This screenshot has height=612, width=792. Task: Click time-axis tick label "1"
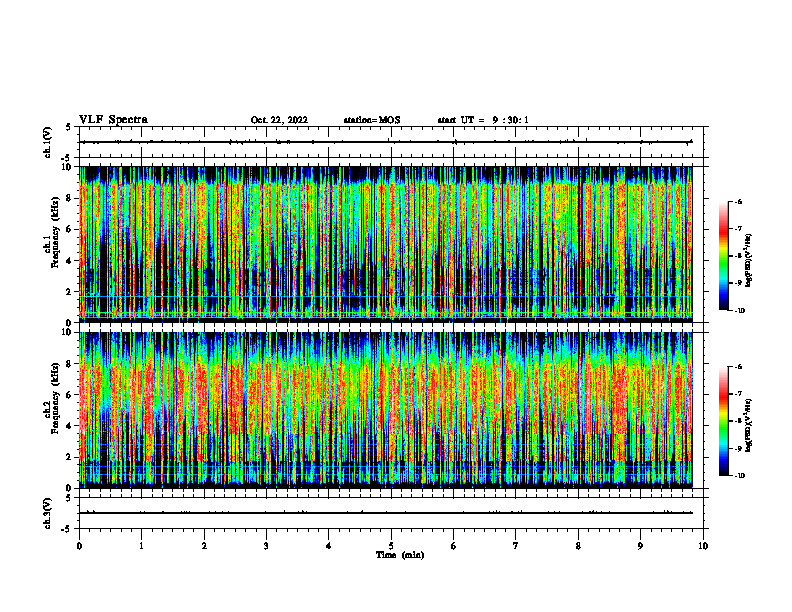[x=141, y=546]
